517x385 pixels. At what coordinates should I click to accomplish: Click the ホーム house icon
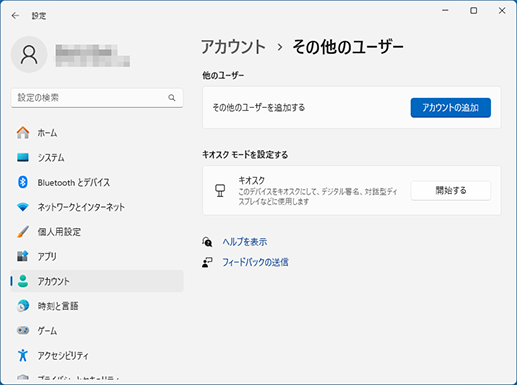pos(23,133)
